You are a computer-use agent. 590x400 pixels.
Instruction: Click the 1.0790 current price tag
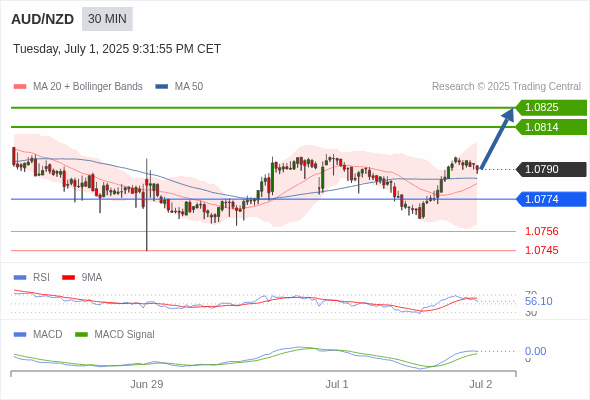click(551, 169)
